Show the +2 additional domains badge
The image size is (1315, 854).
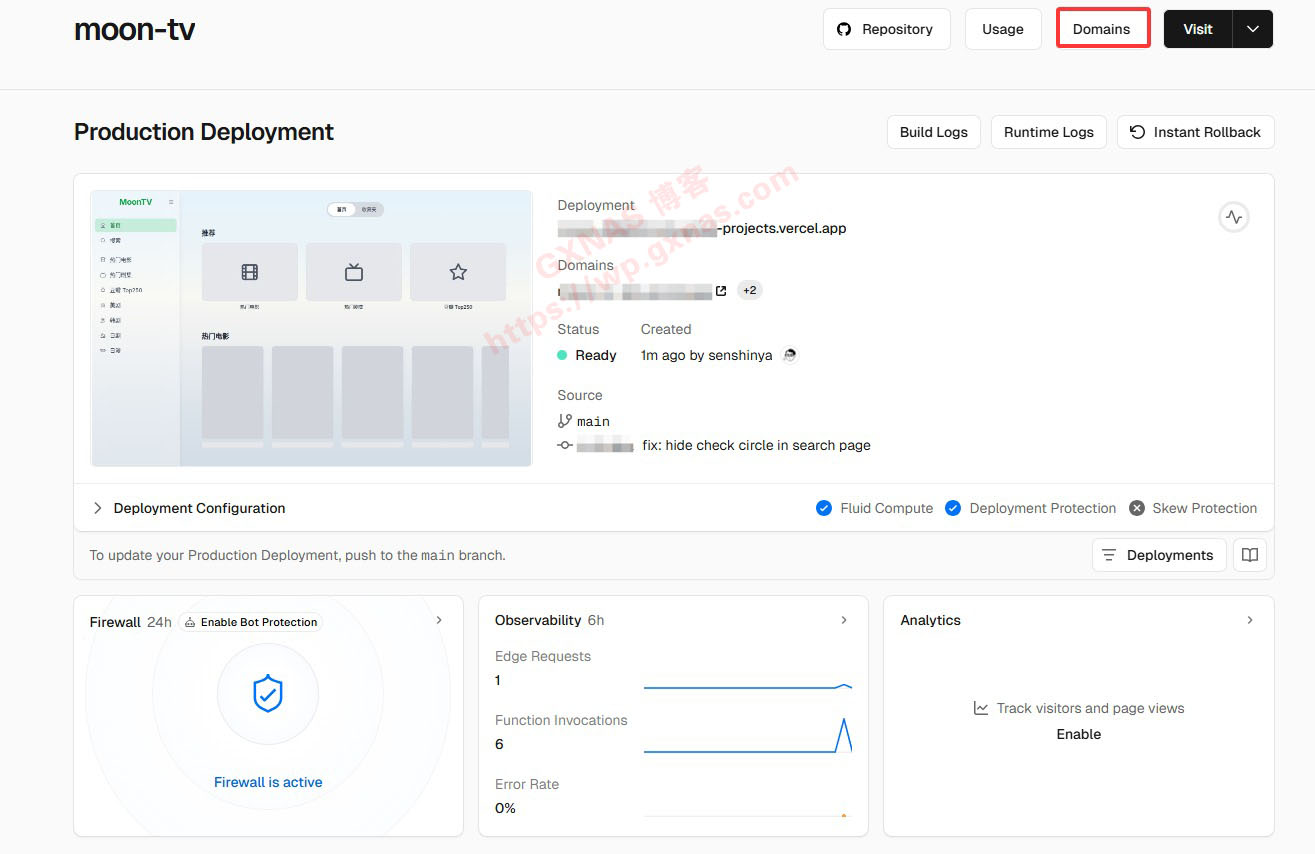[749, 290]
